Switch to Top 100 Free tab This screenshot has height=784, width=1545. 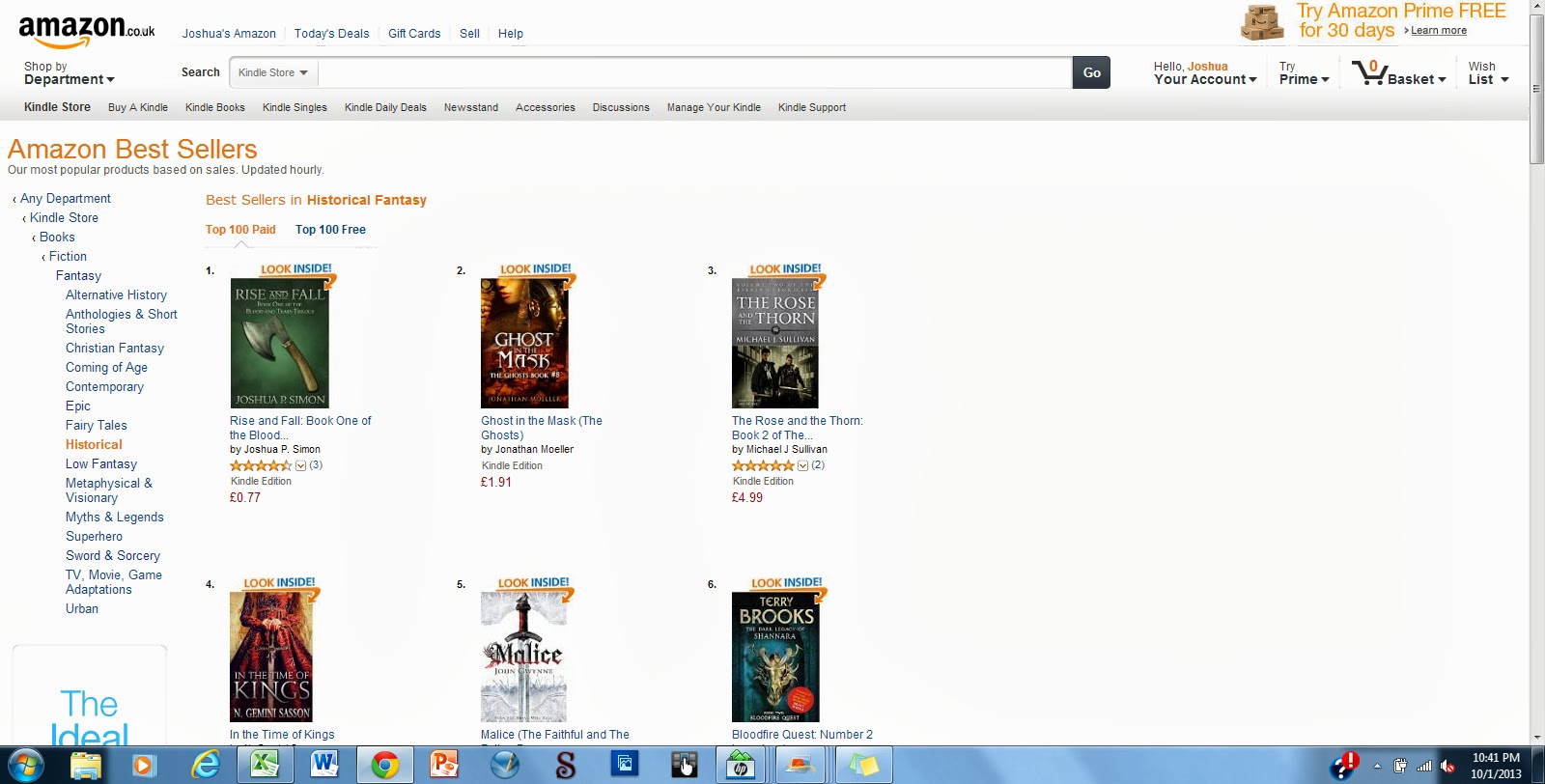pos(330,230)
